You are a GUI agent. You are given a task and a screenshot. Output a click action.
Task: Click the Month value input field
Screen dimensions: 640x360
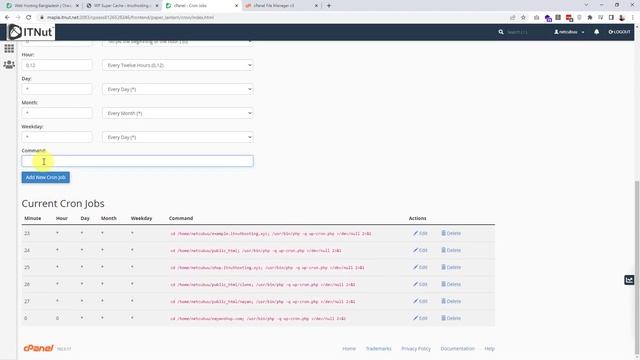(x=57, y=113)
